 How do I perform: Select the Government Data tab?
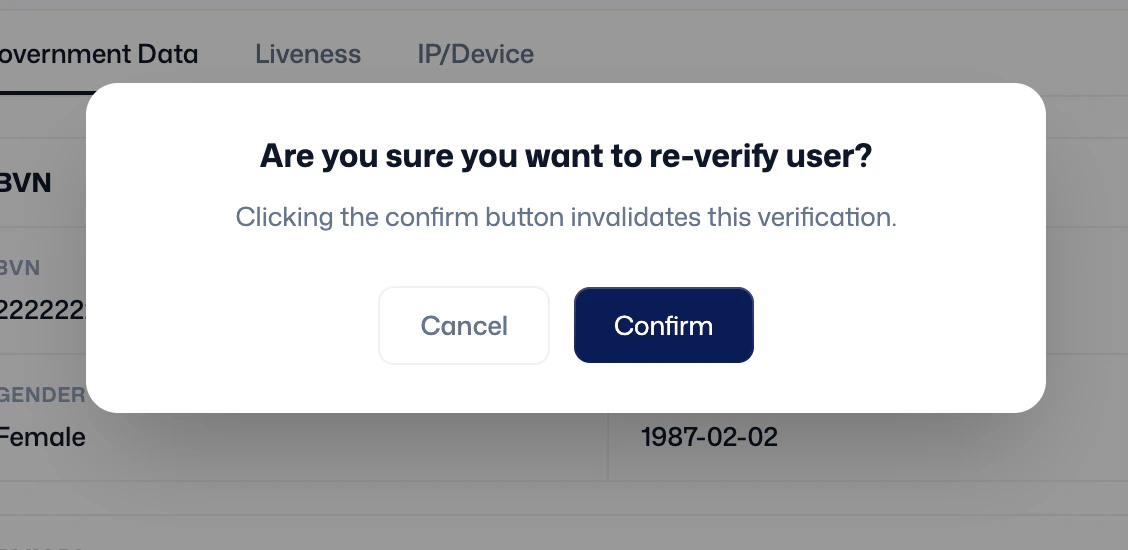99,54
